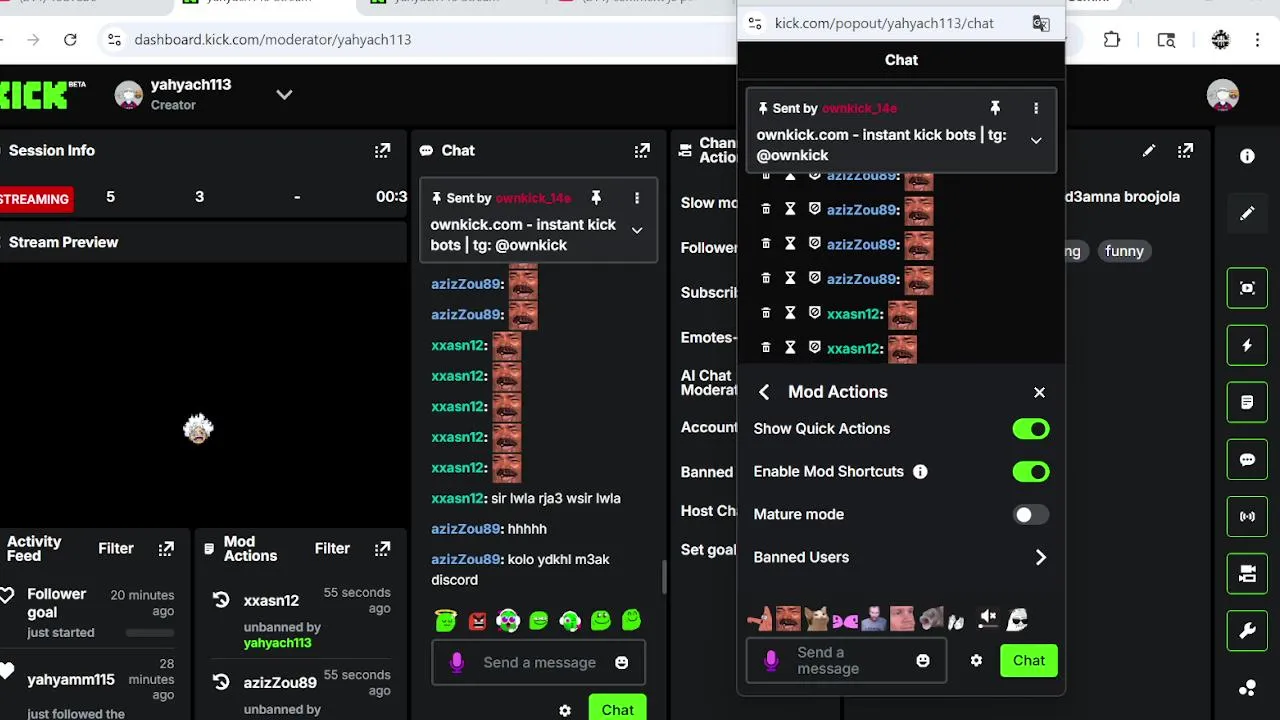Screen dimensions: 1280x720
Task: Send message with popout Chat button
Action: tap(1028, 660)
